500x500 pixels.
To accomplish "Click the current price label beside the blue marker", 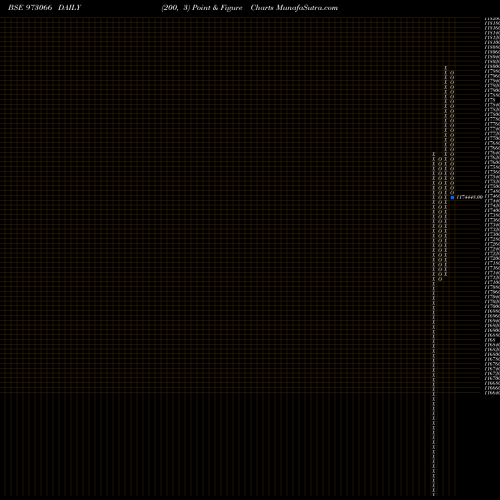I will (469, 197).
